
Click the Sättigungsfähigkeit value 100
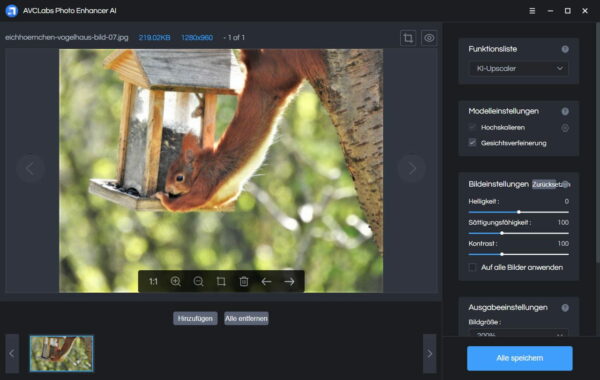coord(563,222)
